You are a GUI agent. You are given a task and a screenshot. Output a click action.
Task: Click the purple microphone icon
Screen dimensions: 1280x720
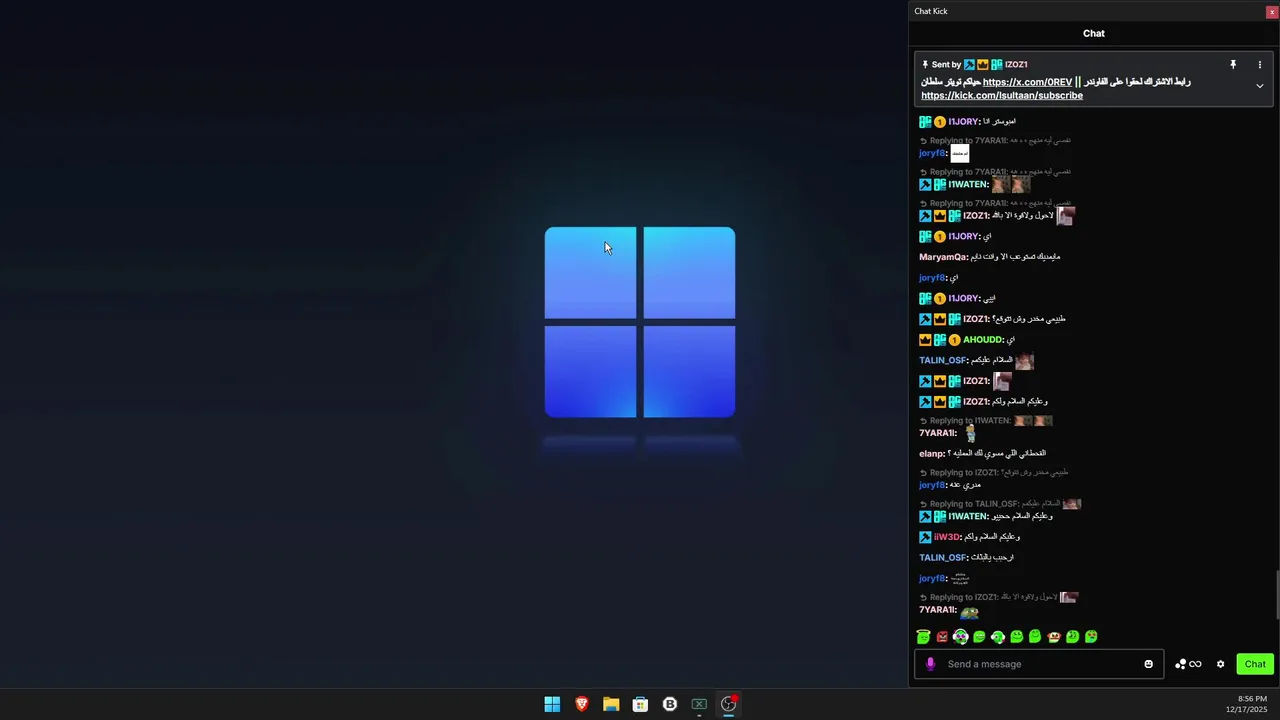click(x=930, y=664)
